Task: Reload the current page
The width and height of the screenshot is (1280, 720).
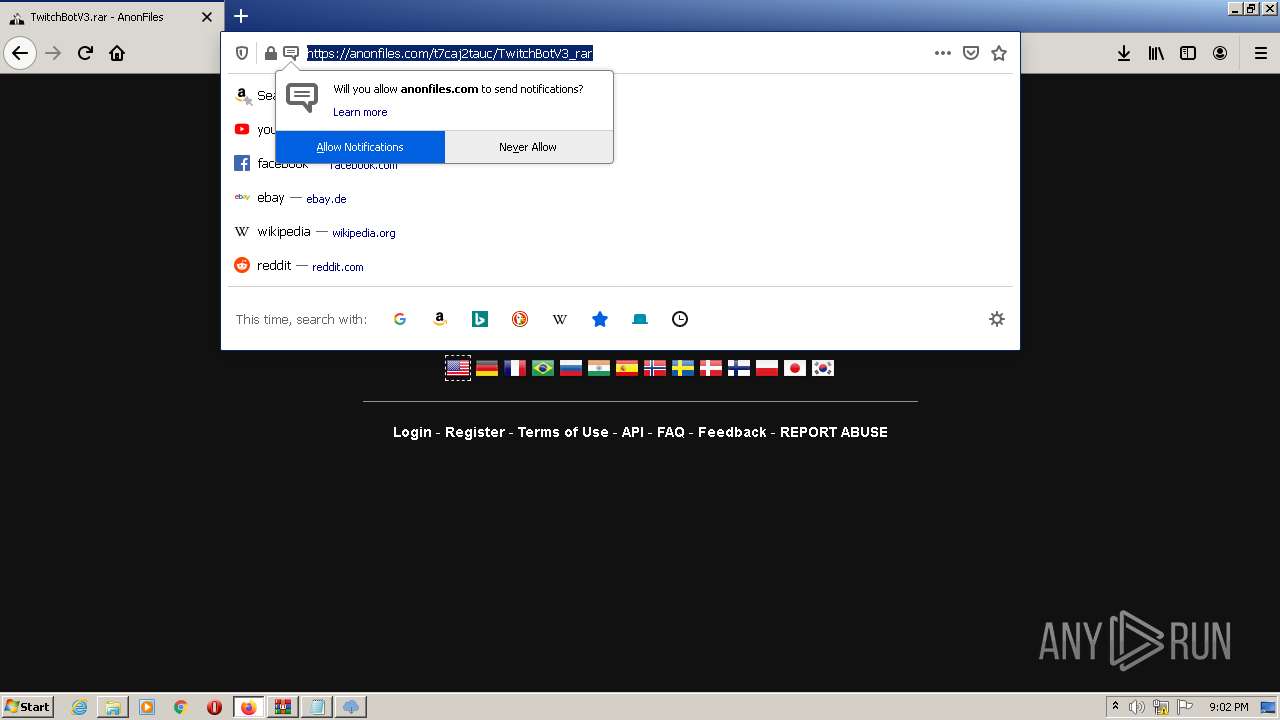Action: point(85,53)
